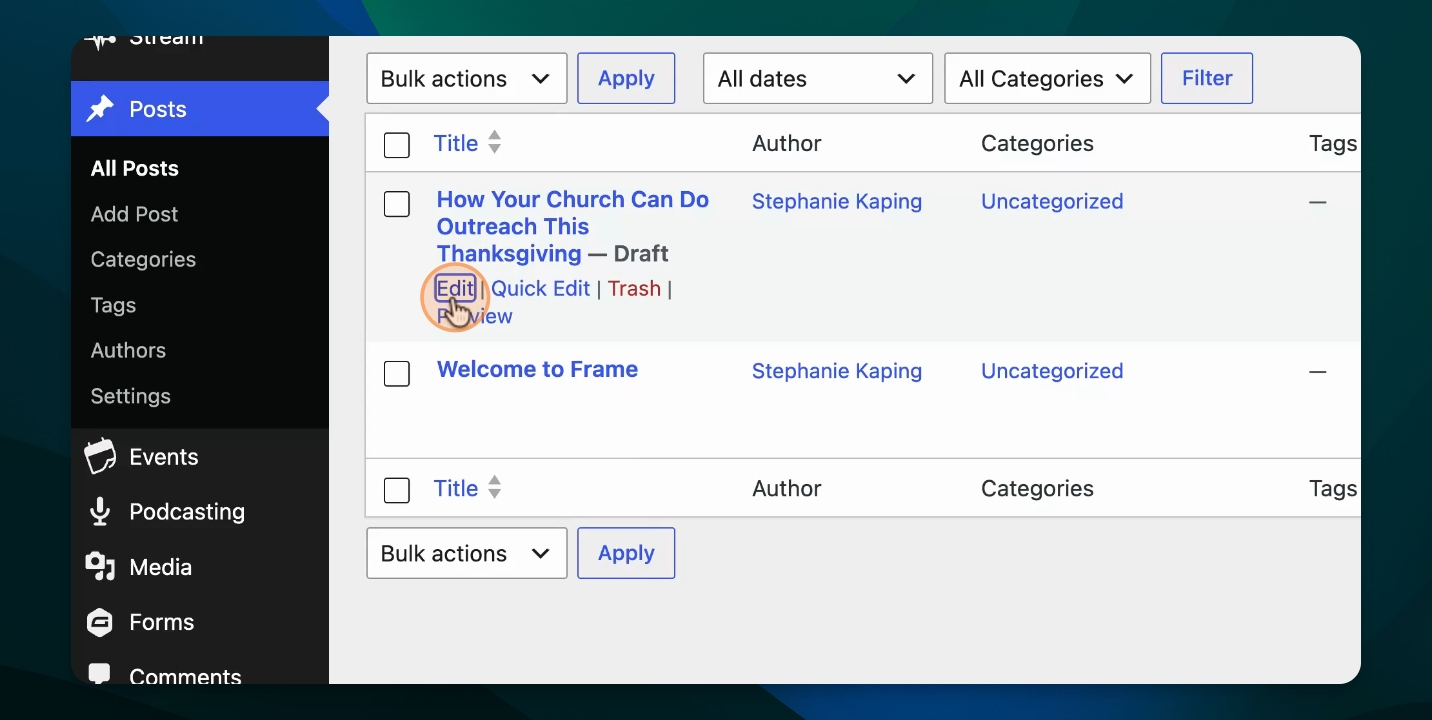Open the Authors submenu item
This screenshot has width=1432, height=720.
(x=128, y=350)
